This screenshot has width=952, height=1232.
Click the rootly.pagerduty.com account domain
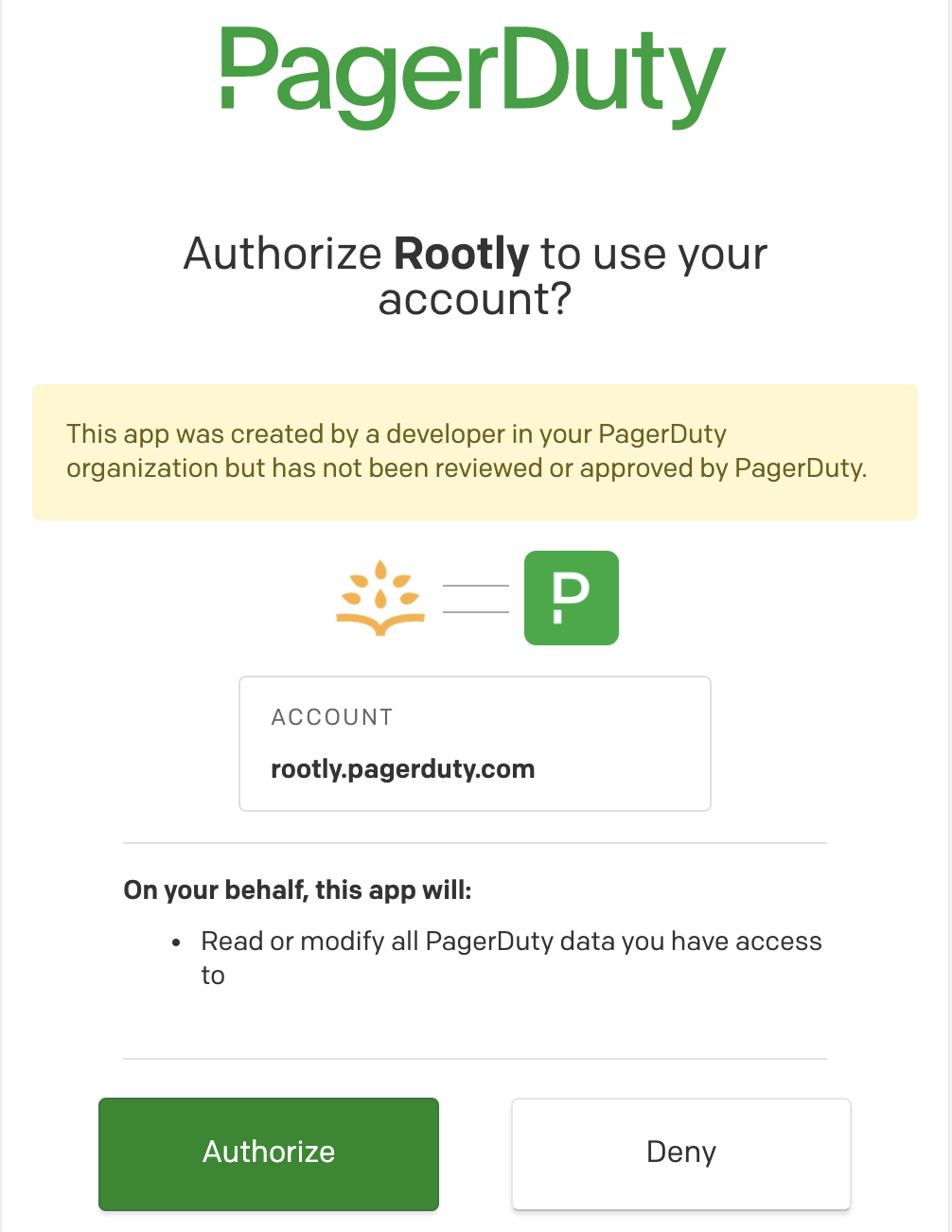[x=403, y=768]
